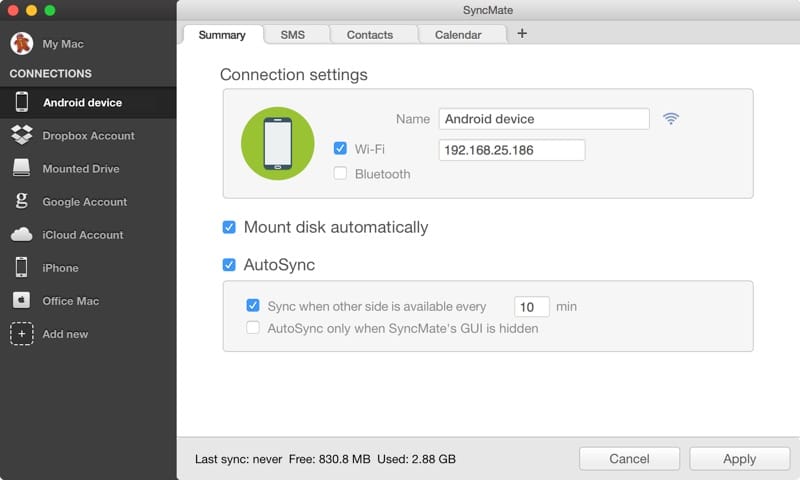
Task: Select Dropbox Account connection label
Action: coord(88,136)
